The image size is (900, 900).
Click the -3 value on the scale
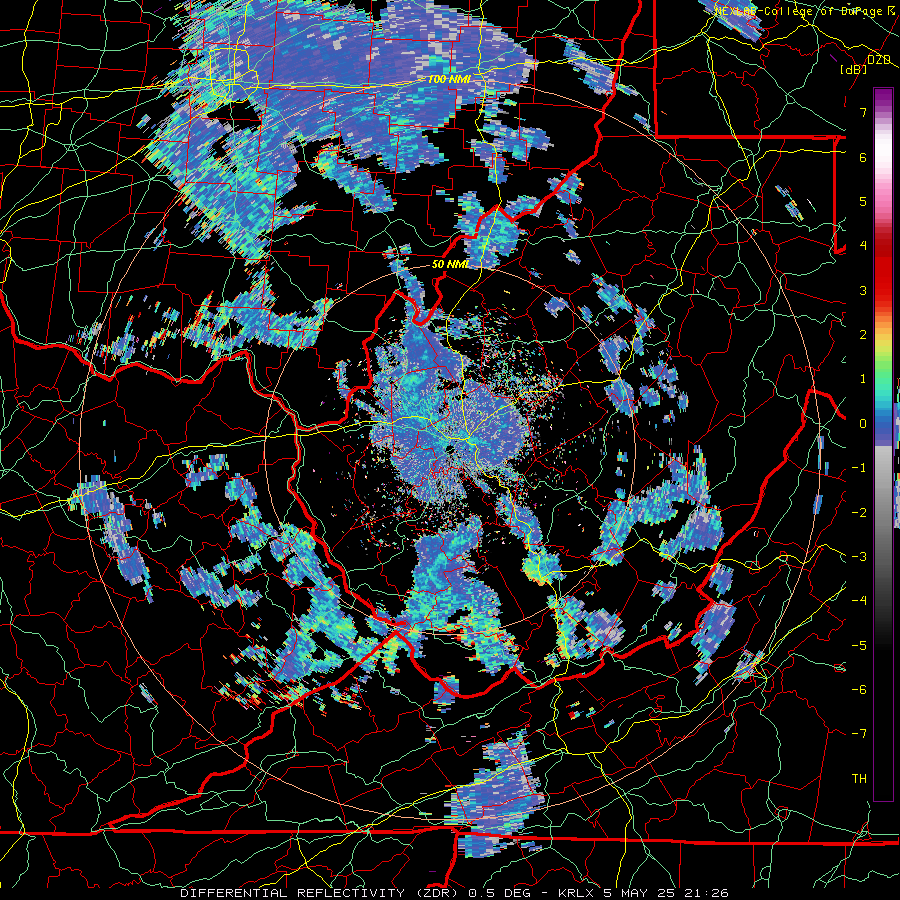coord(859,557)
